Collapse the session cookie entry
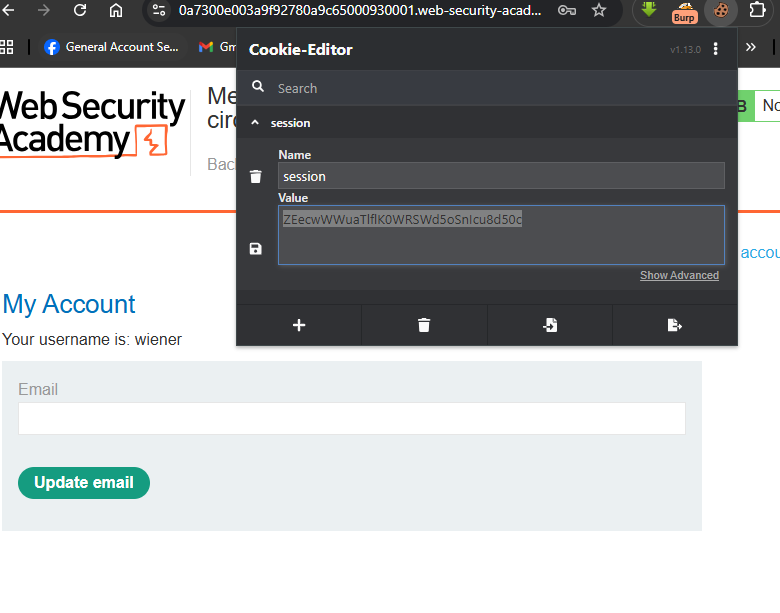Image resolution: width=780 pixels, height=613 pixels. coord(255,122)
